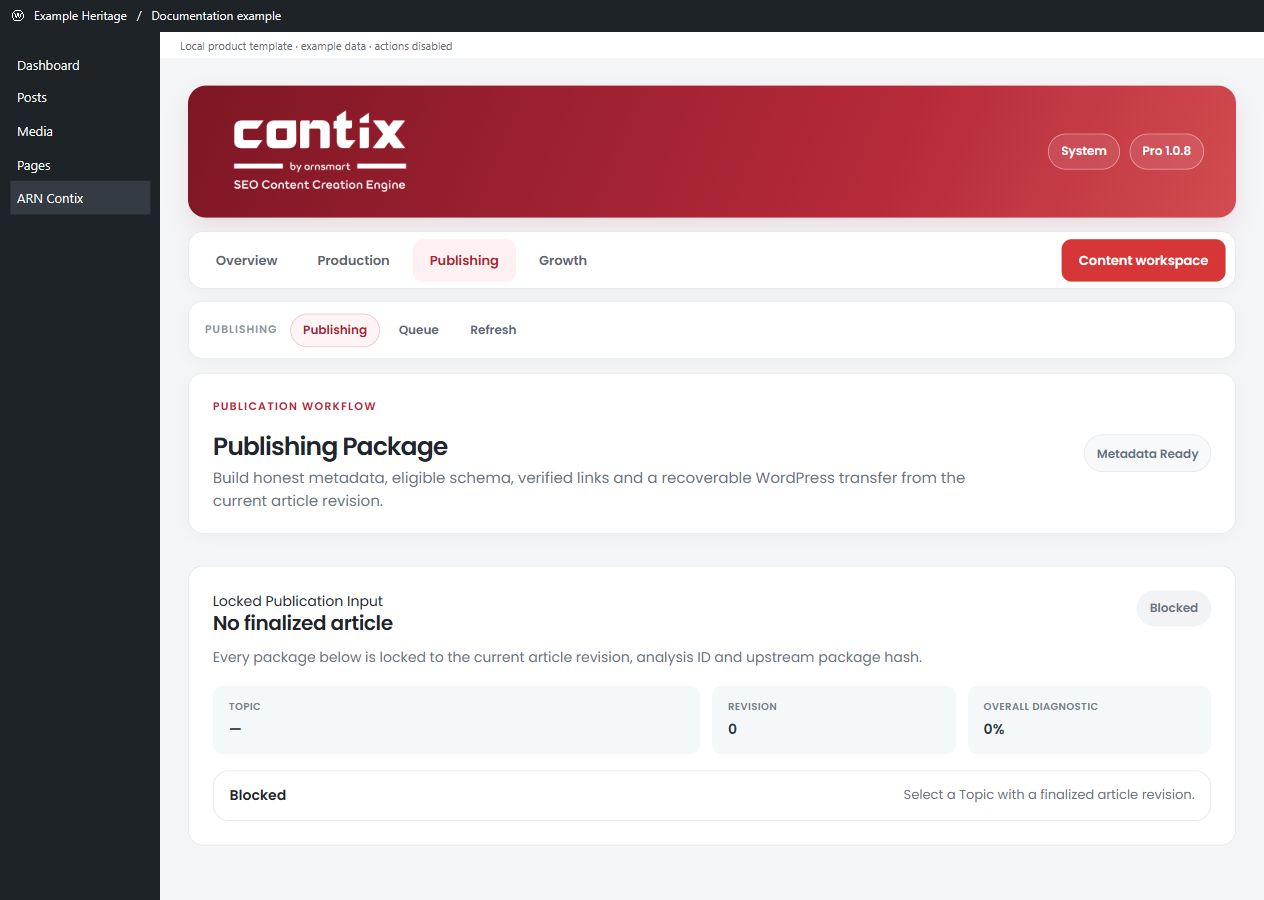Click the PUBLISHING section label beside sub-tabs
The width and height of the screenshot is (1264, 900).
(x=241, y=329)
